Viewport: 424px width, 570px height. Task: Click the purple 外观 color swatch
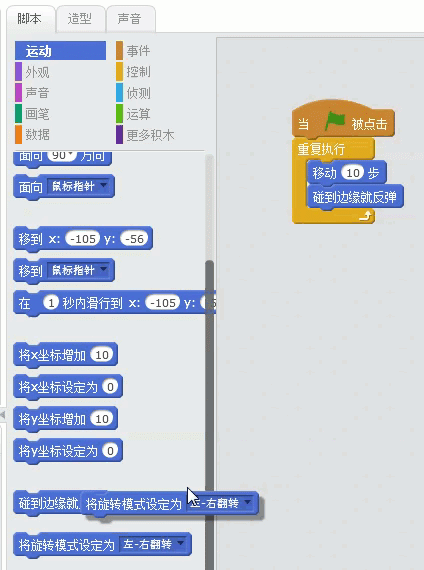coord(18,72)
